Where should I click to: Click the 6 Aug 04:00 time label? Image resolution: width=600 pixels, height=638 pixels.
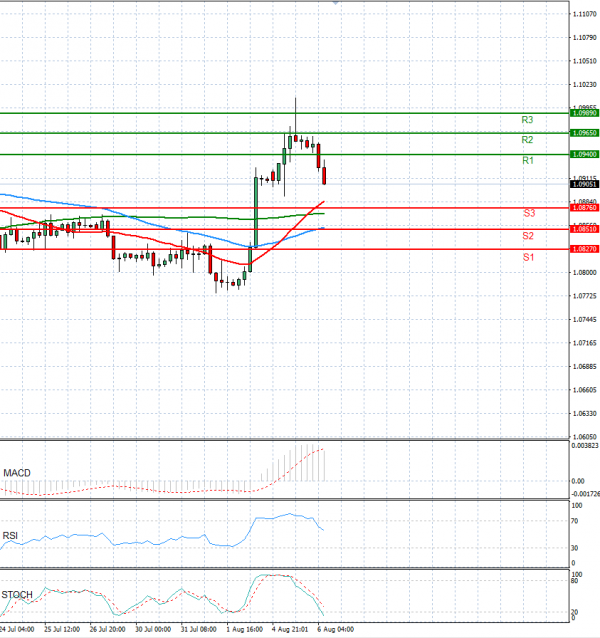(x=336, y=629)
